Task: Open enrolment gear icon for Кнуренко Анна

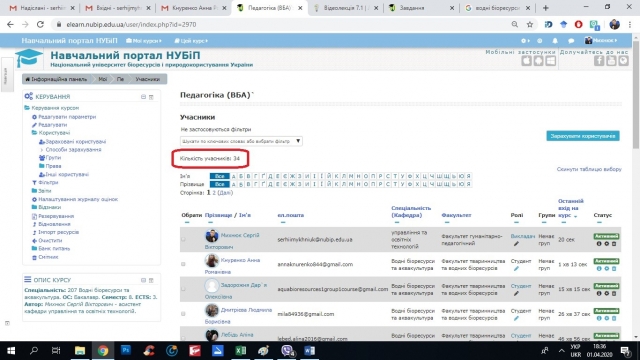Action: point(607,269)
